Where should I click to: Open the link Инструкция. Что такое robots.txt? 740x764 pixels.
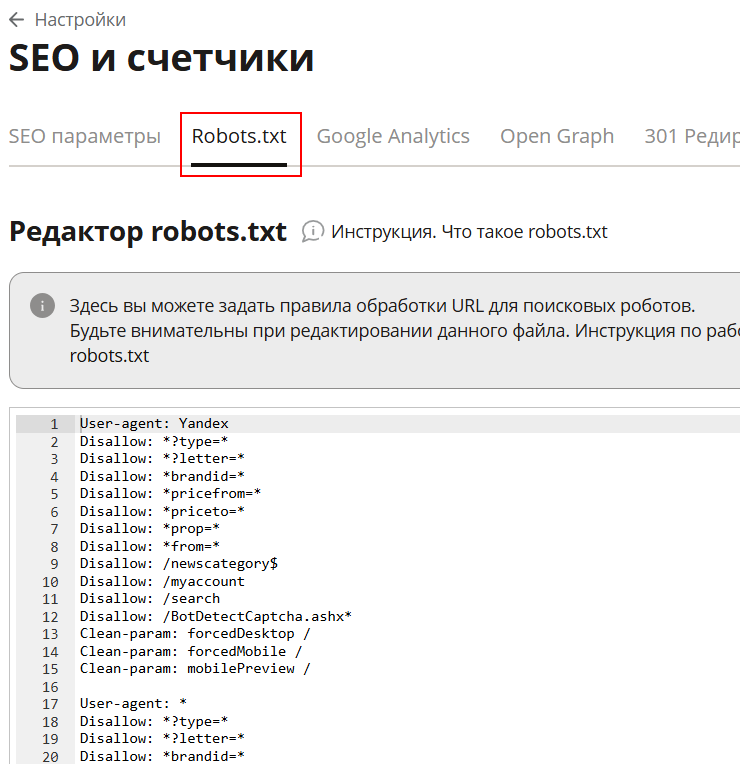pyautogui.click(x=469, y=232)
